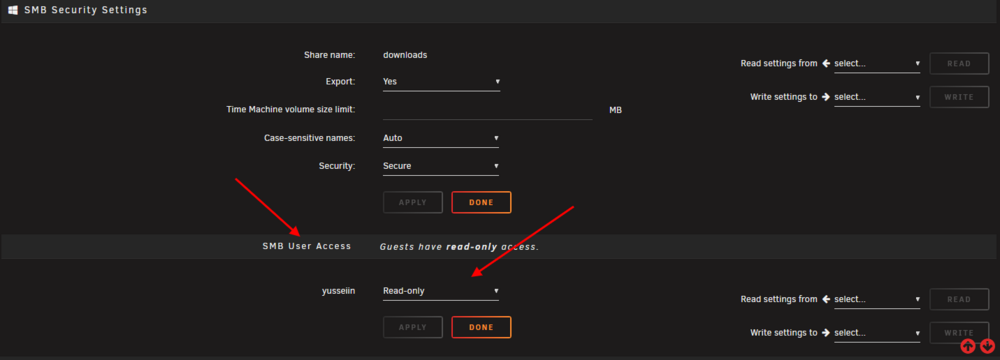Open the Export dropdown showing Yes

point(441,82)
